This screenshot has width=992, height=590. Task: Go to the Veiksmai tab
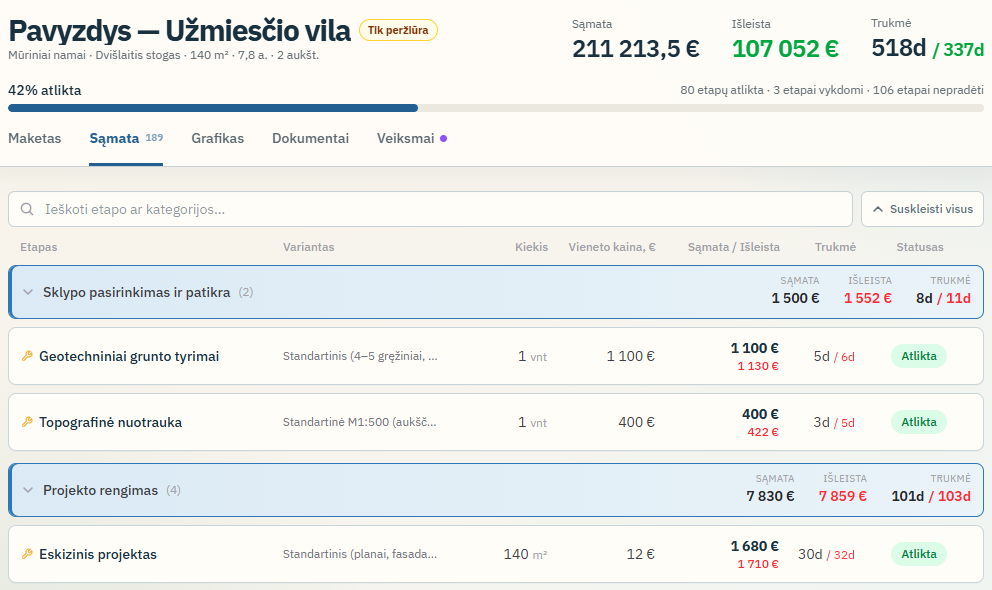click(412, 138)
